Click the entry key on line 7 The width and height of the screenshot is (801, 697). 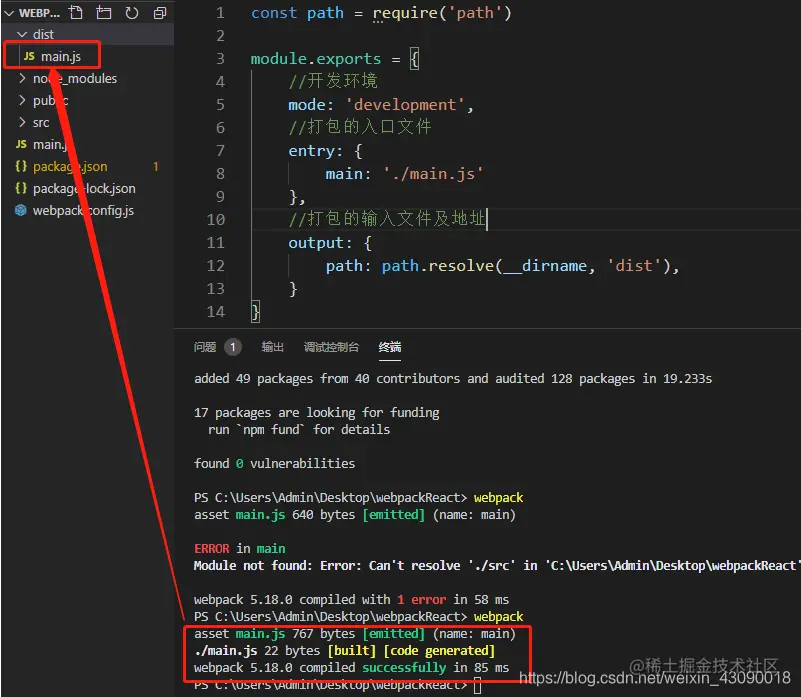tap(311, 151)
